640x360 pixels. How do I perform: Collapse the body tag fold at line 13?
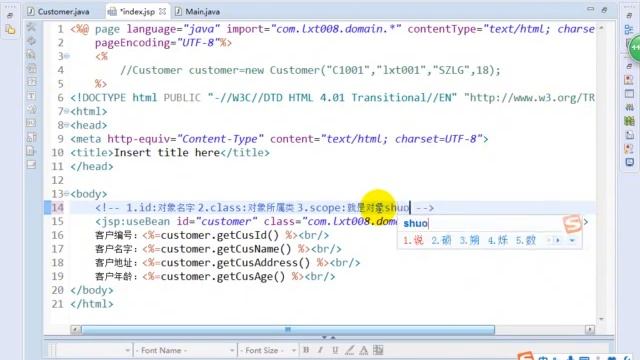tap(67, 193)
